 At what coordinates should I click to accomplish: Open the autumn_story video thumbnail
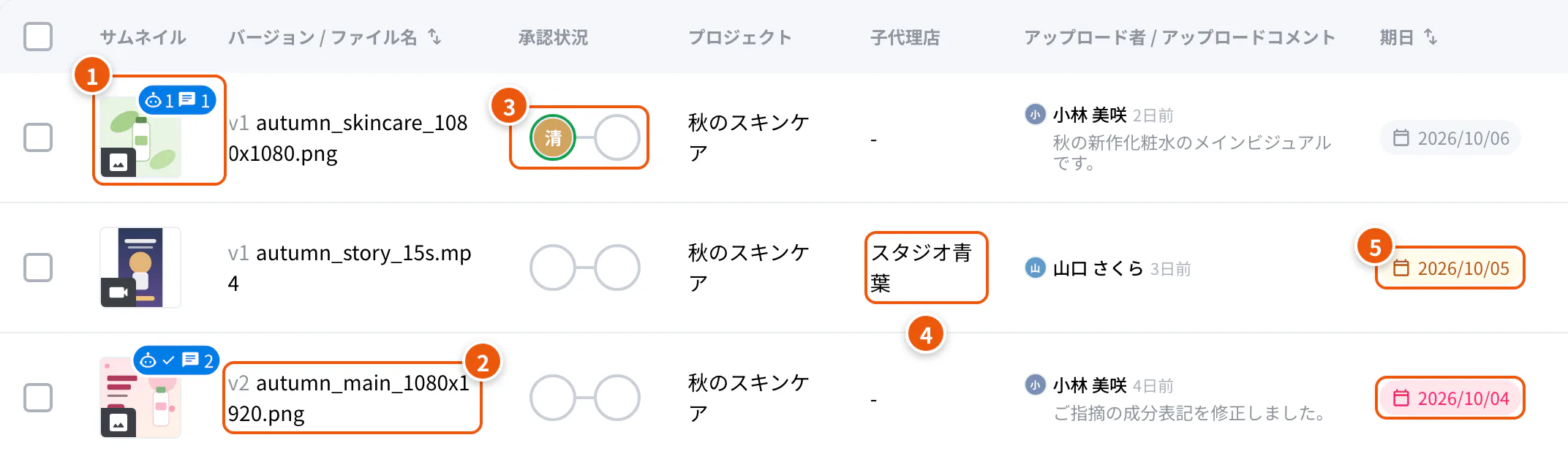140,268
